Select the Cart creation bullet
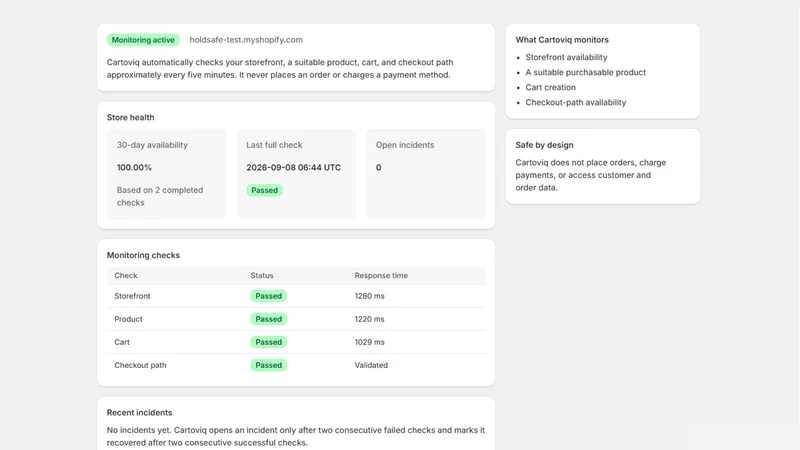 (550, 87)
